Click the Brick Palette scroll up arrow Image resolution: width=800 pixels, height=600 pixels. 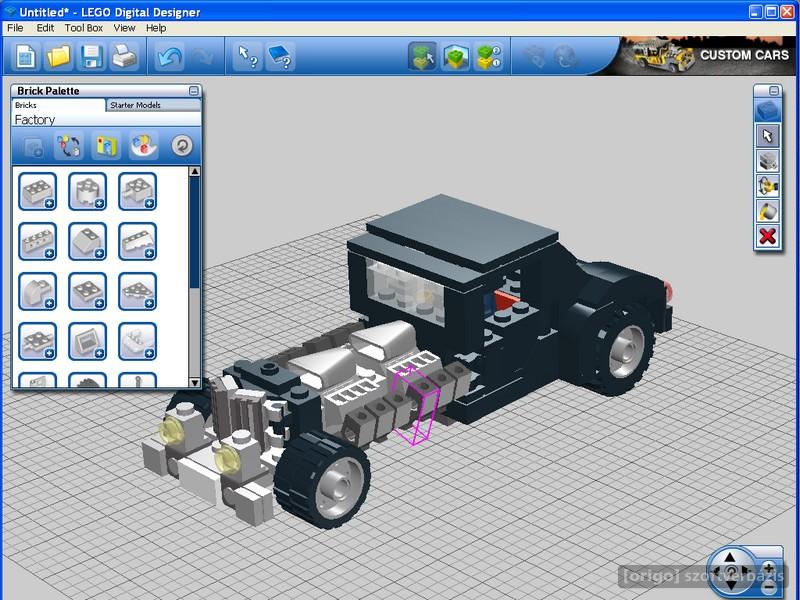click(x=194, y=171)
